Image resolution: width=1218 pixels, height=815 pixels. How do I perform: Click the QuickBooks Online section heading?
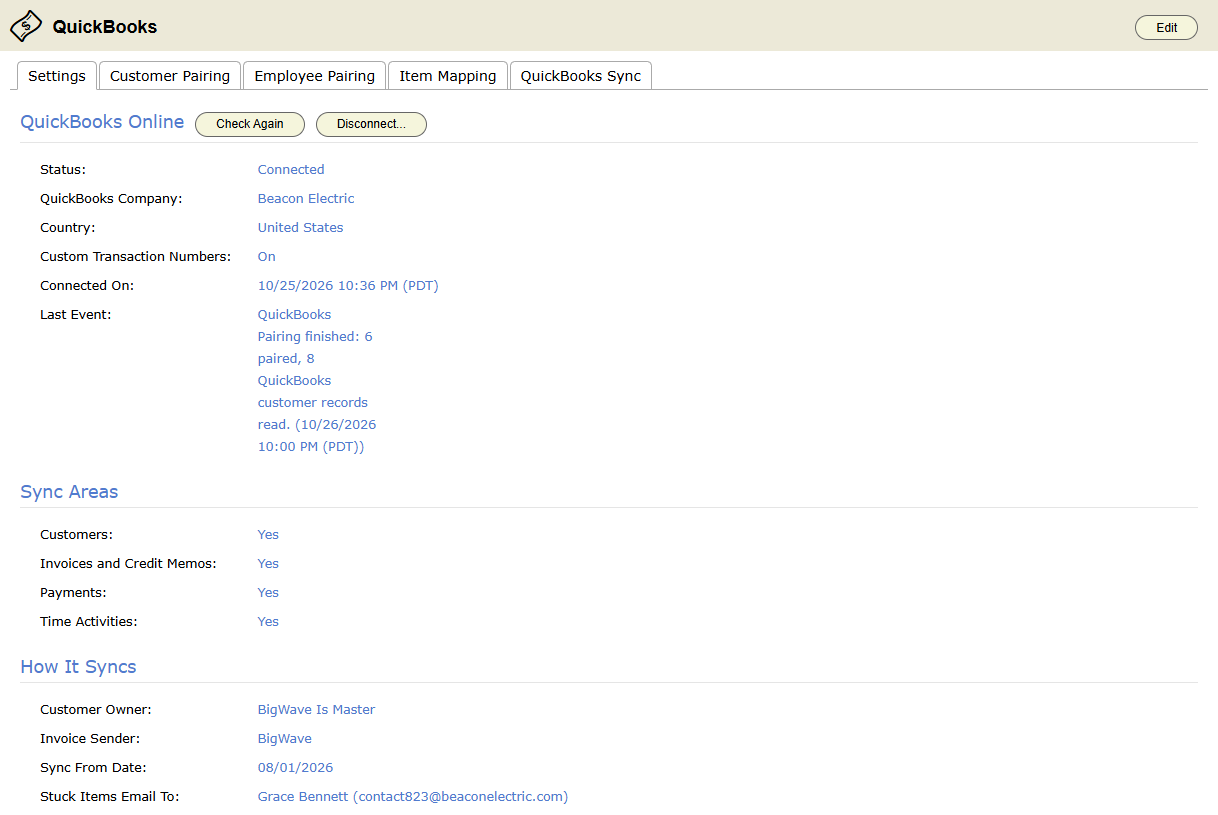point(102,122)
